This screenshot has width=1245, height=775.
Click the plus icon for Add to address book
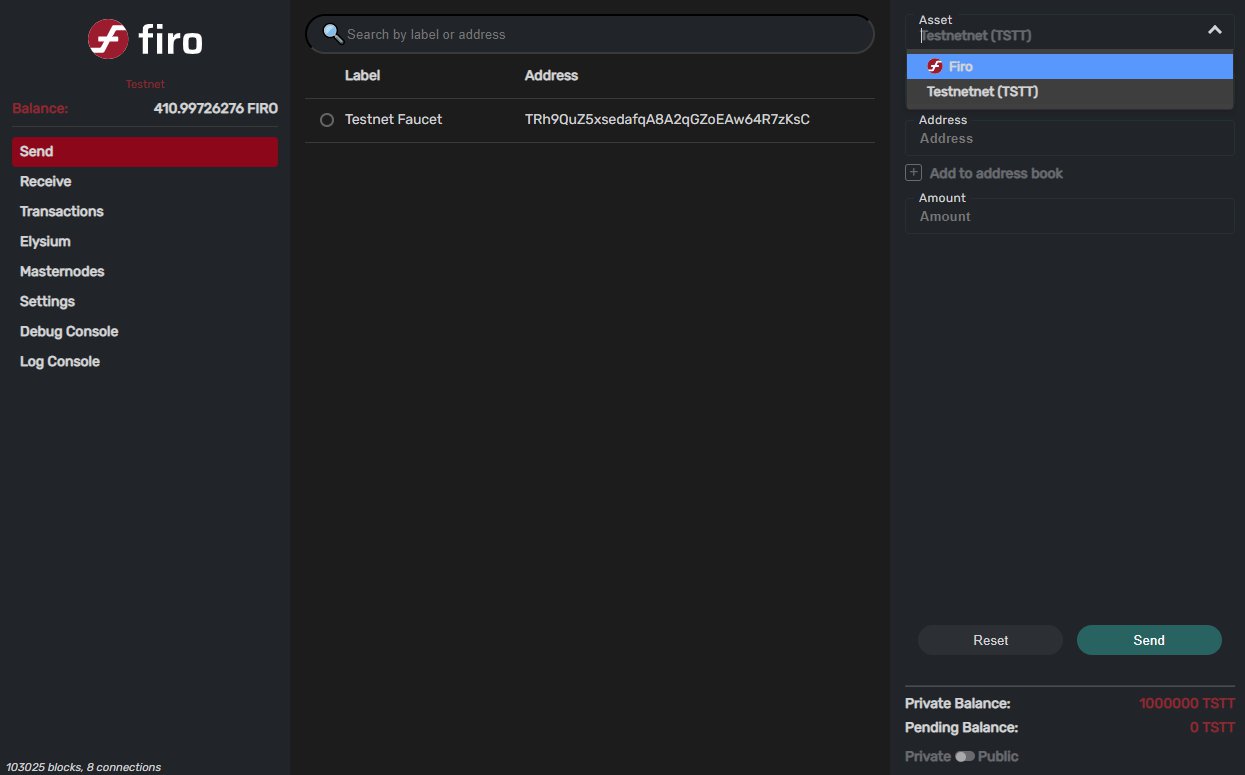(x=913, y=173)
